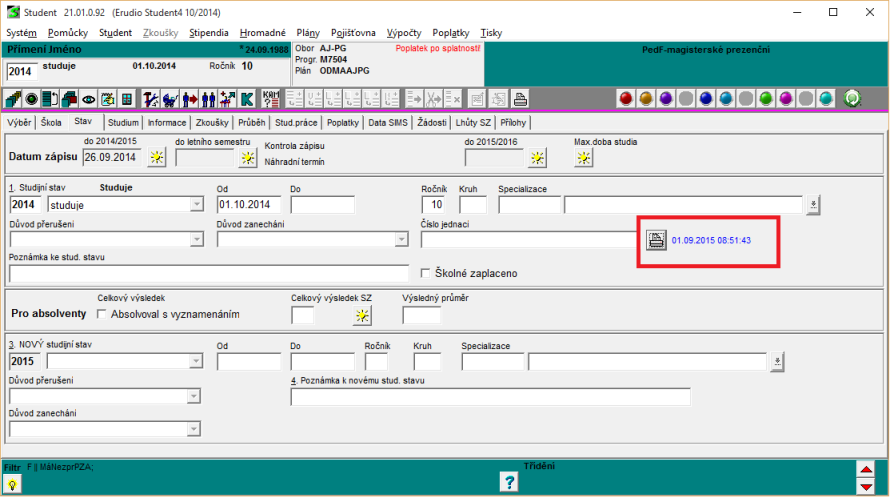Open the NOVÝ studijní stav dropdown

click(x=196, y=362)
